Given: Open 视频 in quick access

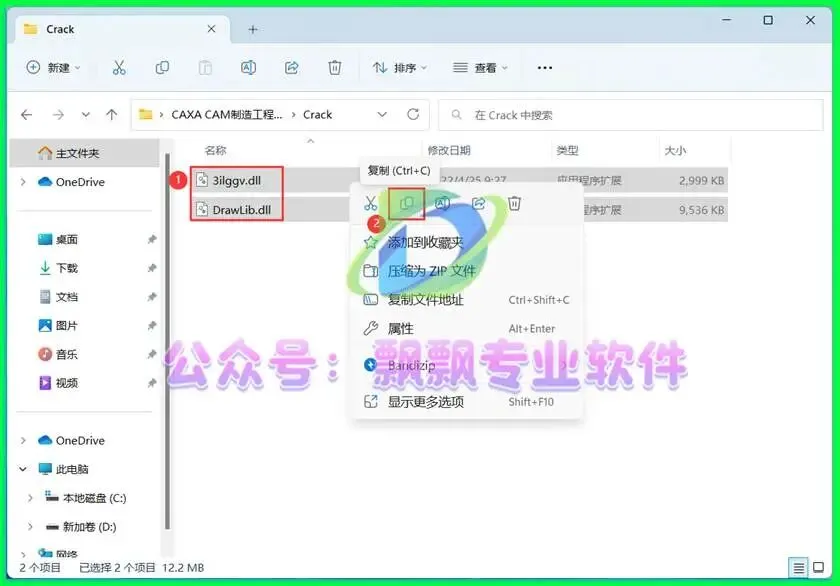Looking at the screenshot, I should pyautogui.click(x=67, y=383).
